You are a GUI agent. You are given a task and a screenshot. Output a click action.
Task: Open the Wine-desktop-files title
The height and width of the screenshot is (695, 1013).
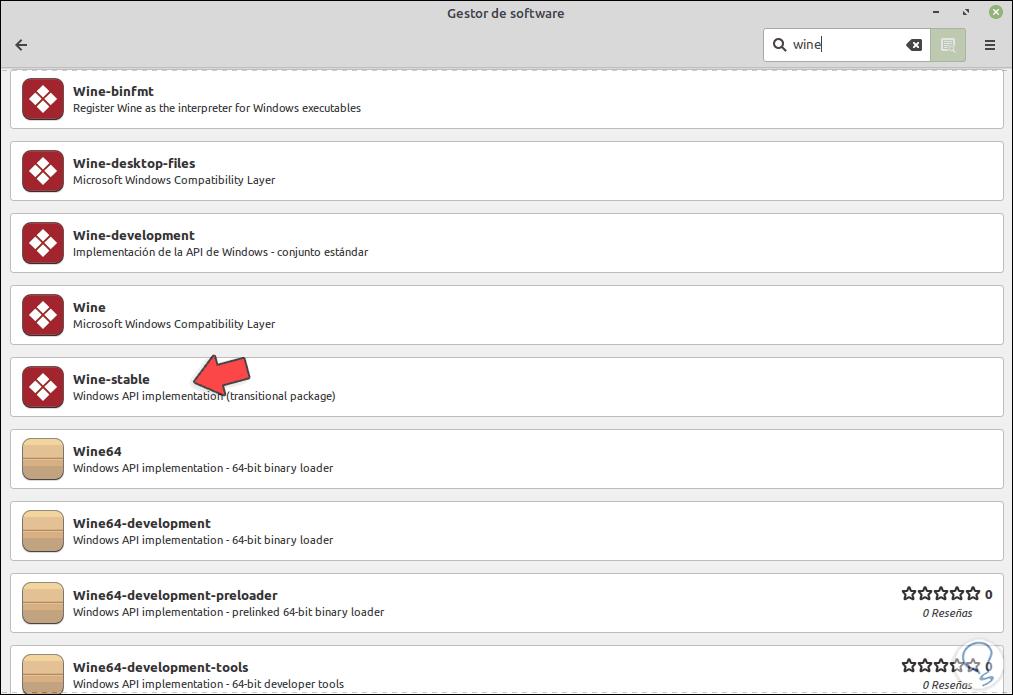134,163
